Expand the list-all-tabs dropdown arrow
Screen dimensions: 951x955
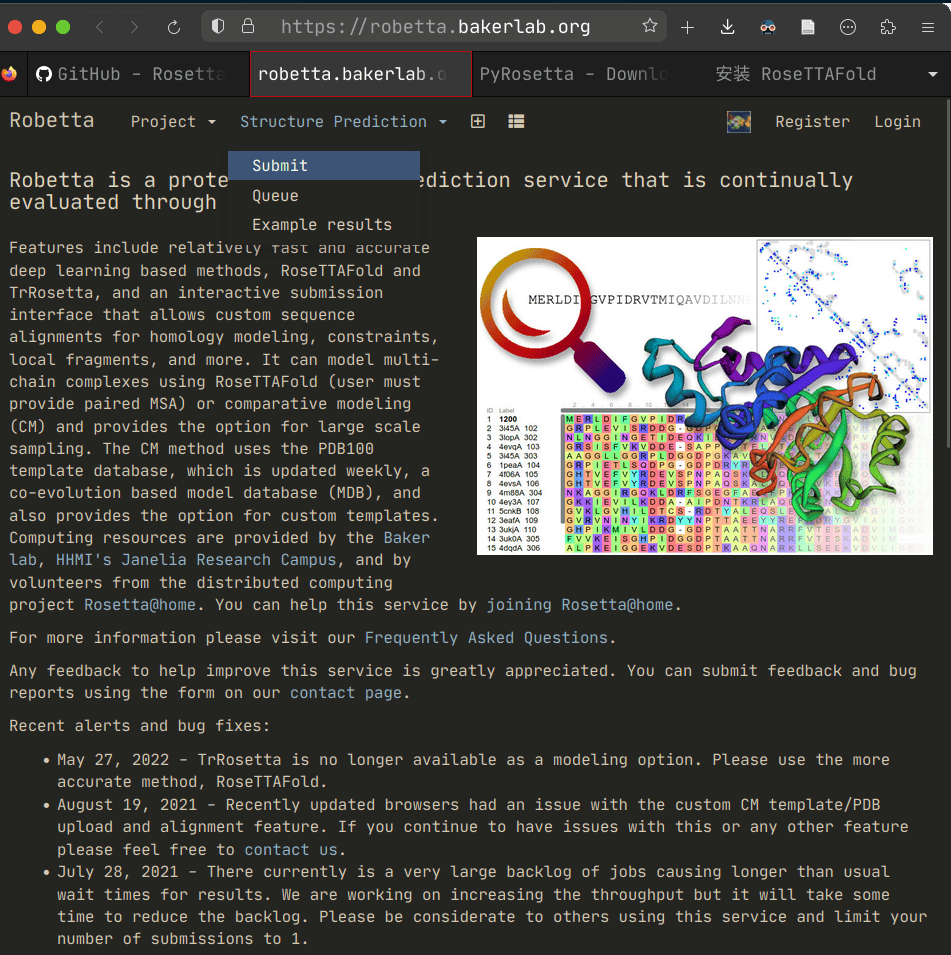(x=932, y=74)
